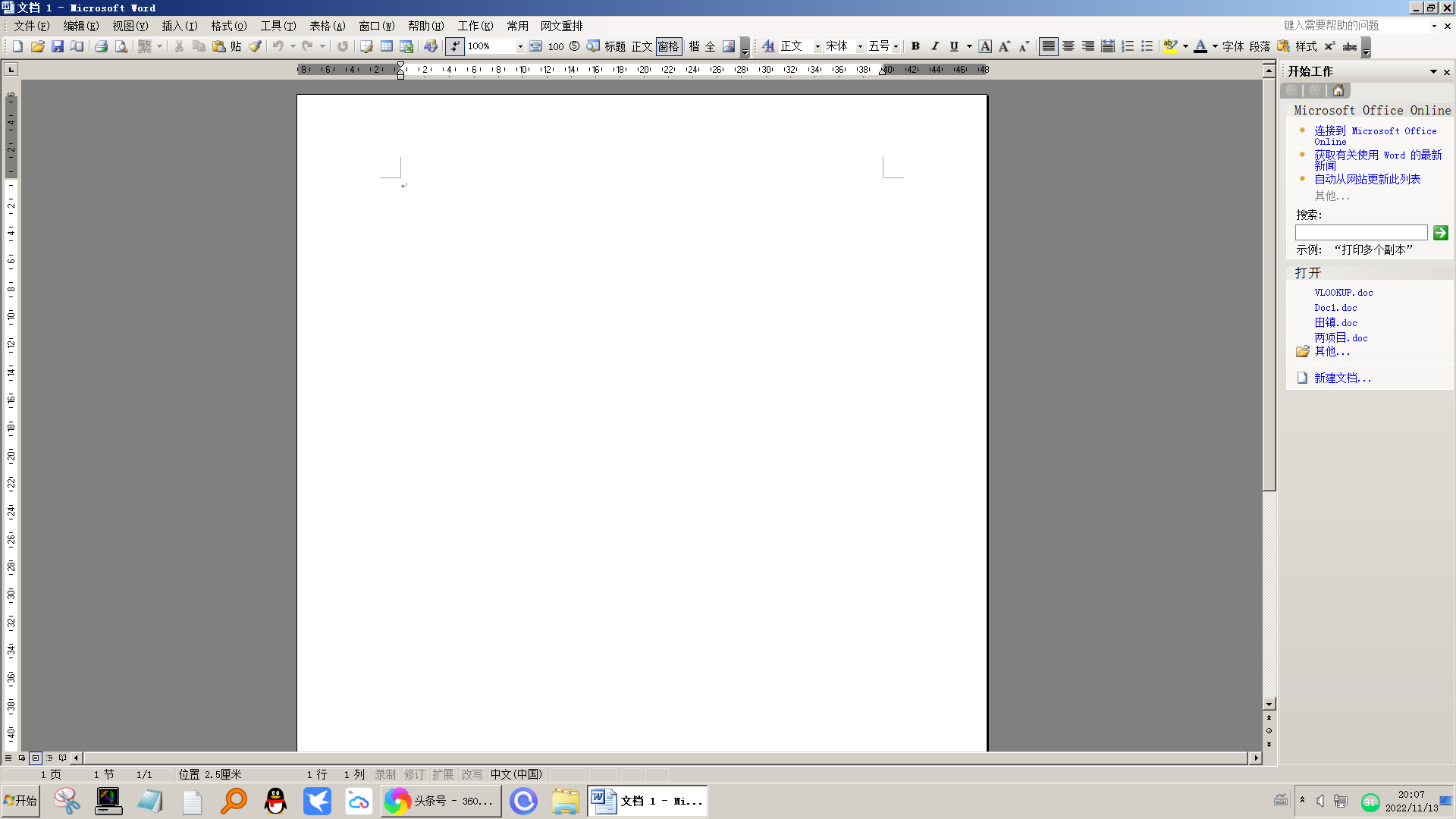Click the task pane search input field
This screenshot has height=819, width=1456.
pos(1360,233)
